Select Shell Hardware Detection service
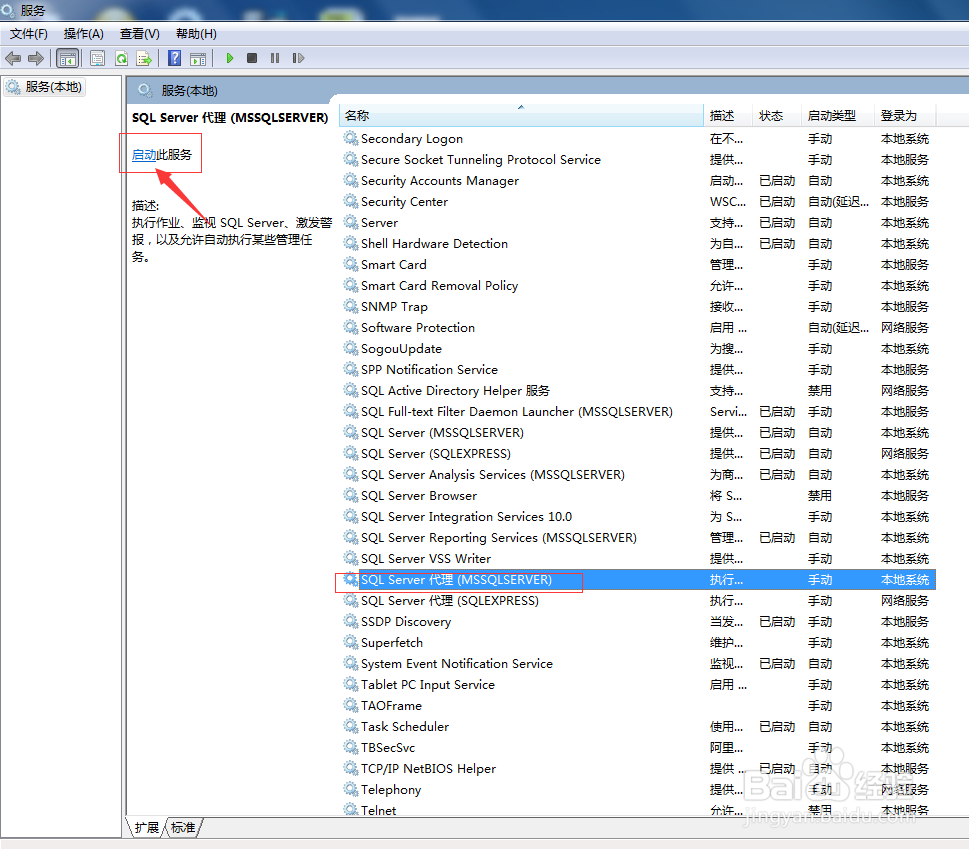 (638, 243)
